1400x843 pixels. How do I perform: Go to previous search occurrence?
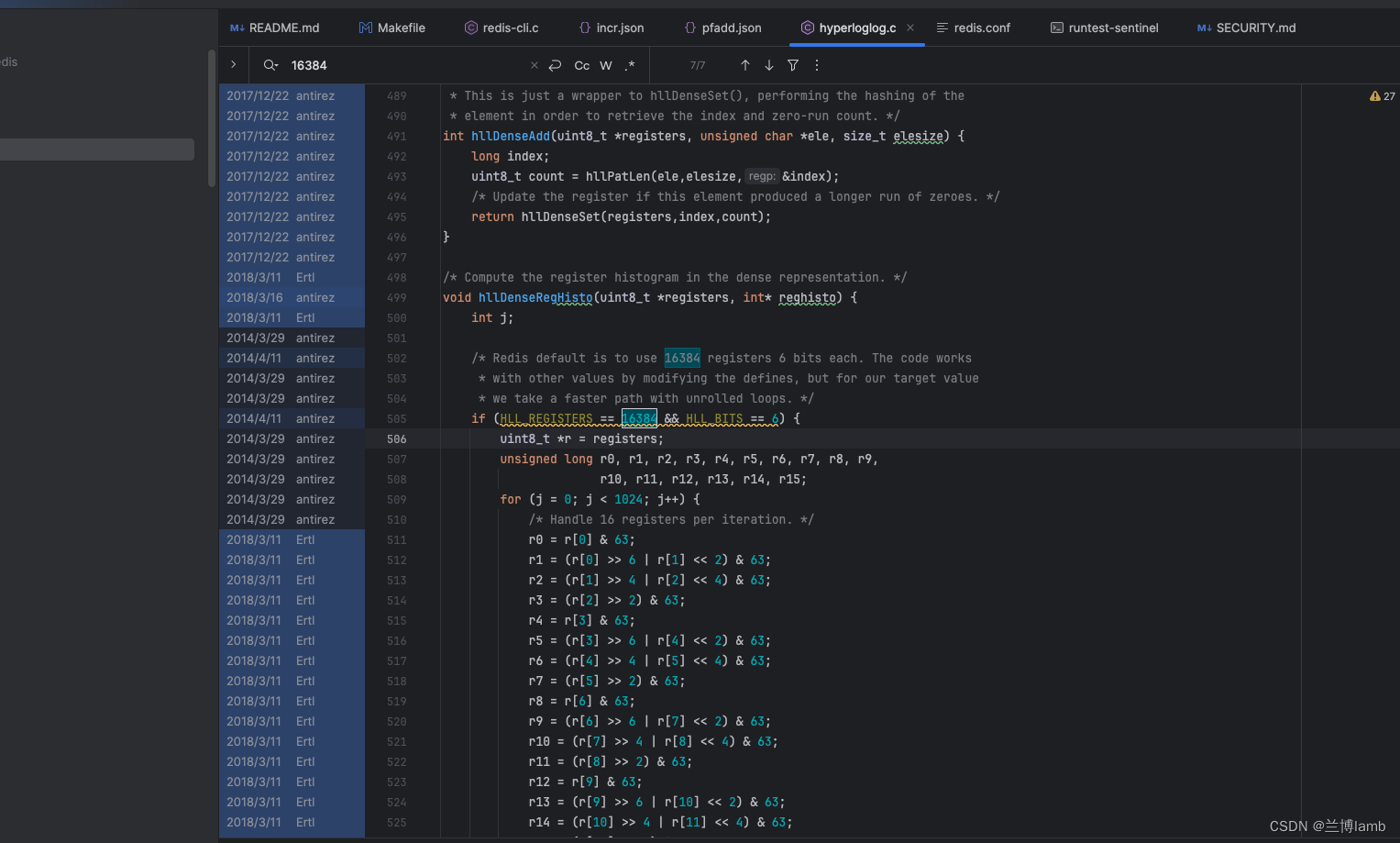(745, 65)
